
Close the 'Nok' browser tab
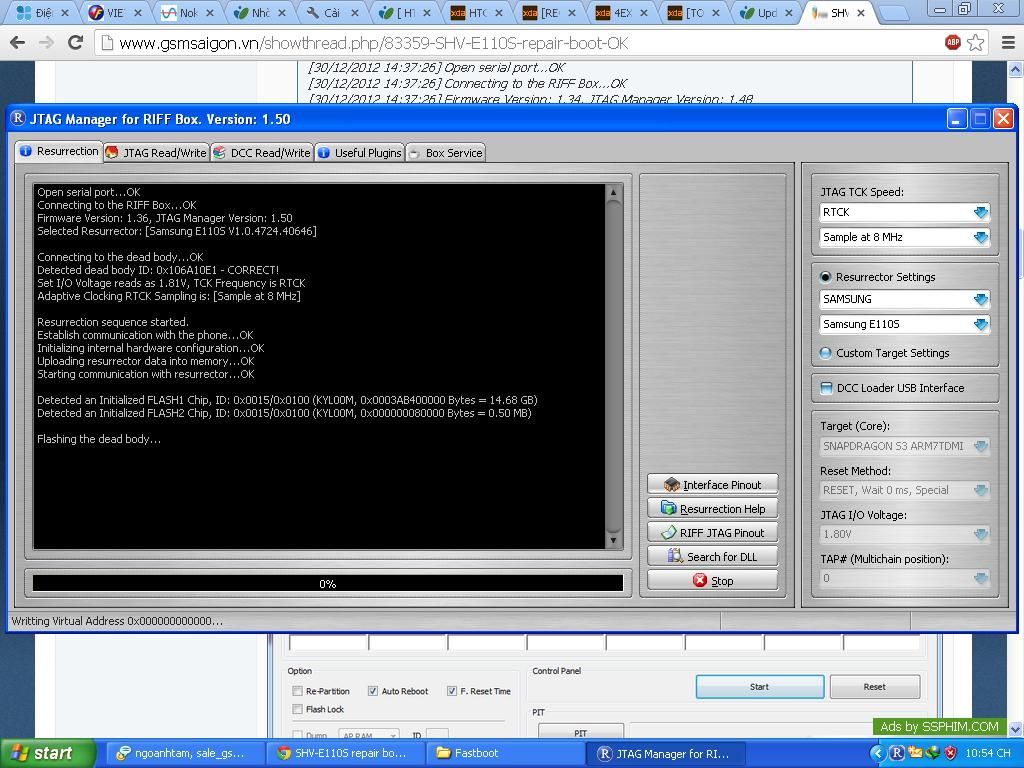point(210,13)
